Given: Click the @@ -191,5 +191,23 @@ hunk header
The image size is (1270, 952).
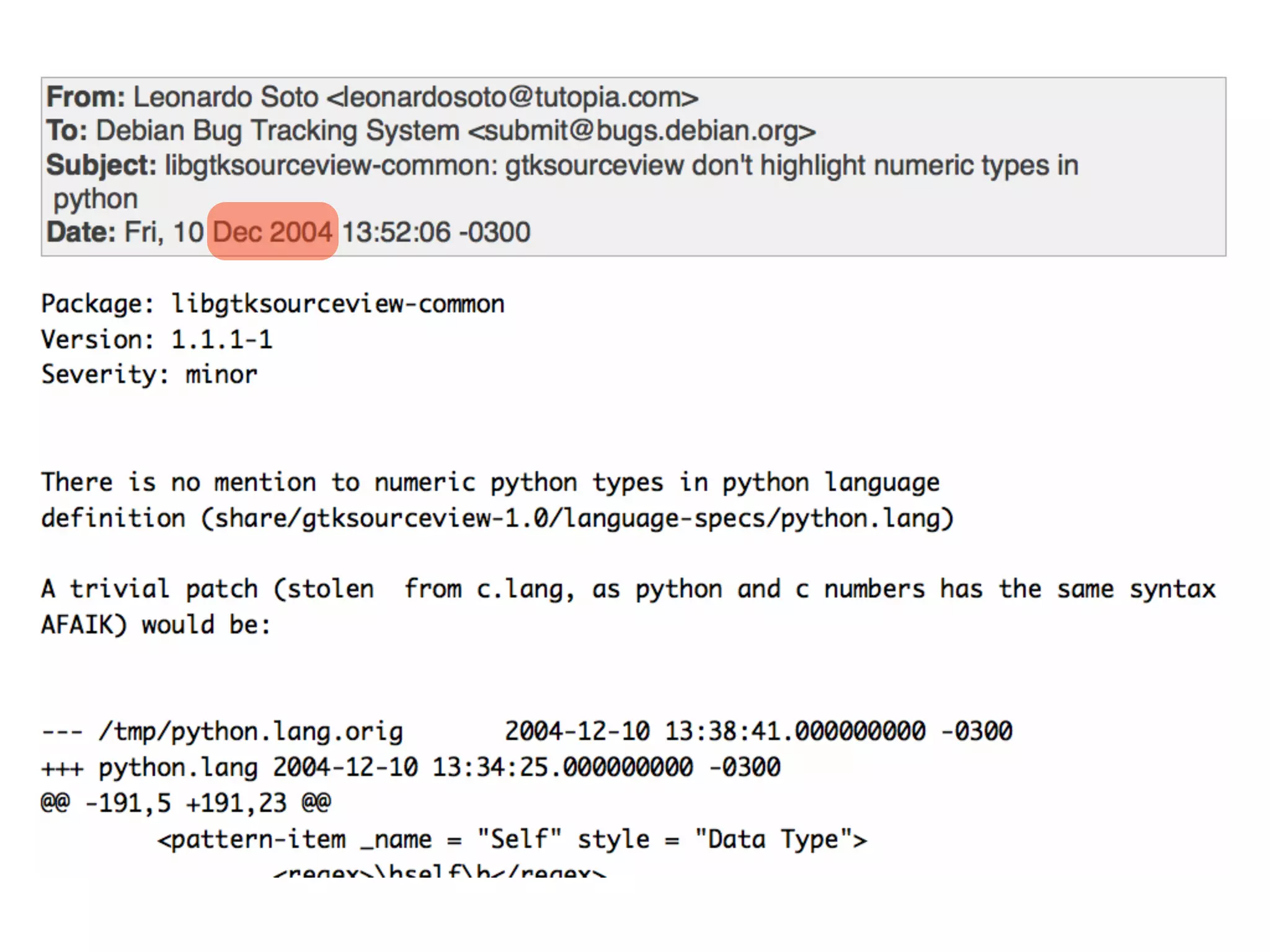Looking at the screenshot, I should (186, 803).
